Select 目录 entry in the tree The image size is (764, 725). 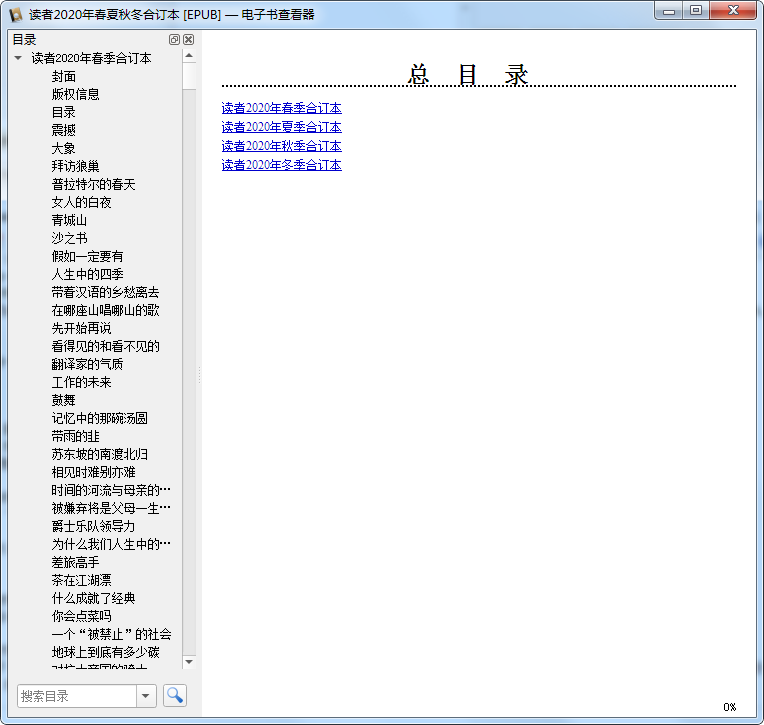(x=64, y=112)
